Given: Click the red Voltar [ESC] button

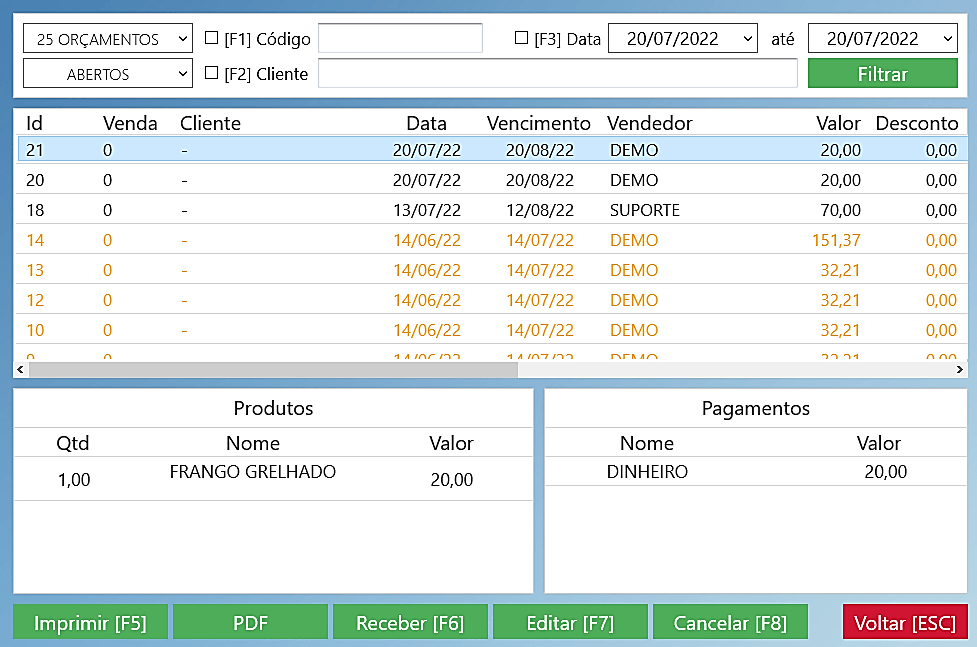Looking at the screenshot, I should (905, 623).
